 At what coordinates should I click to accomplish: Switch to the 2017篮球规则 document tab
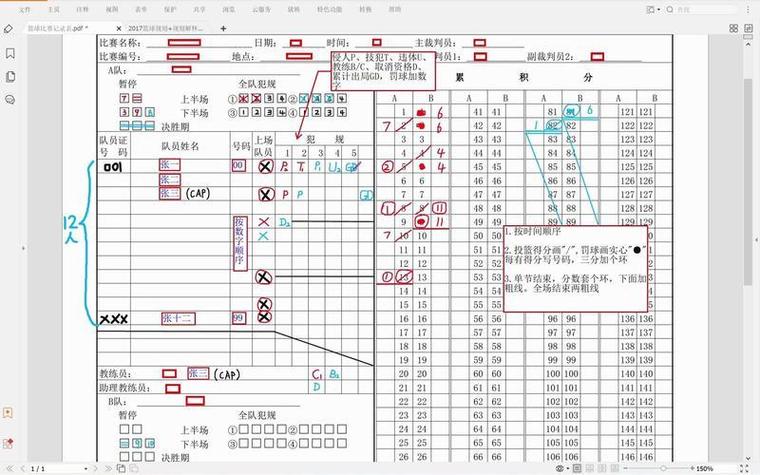[x=166, y=29]
